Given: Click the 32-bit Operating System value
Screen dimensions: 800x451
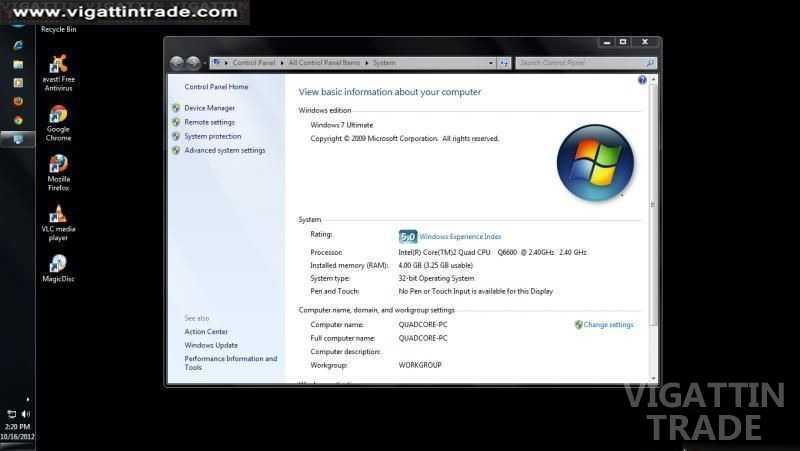Looking at the screenshot, I should pos(436,279).
